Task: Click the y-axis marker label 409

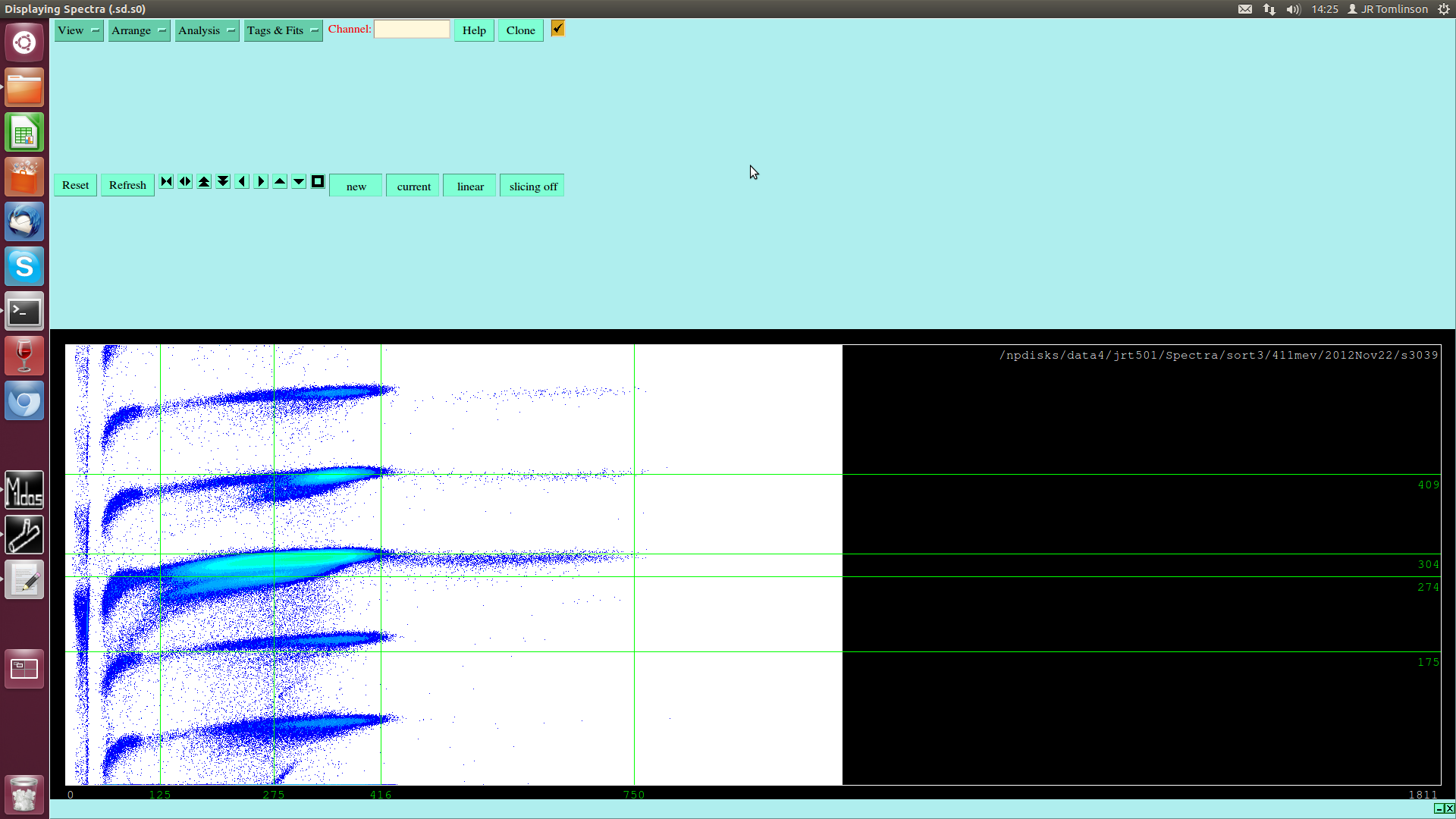Action: coord(1428,485)
